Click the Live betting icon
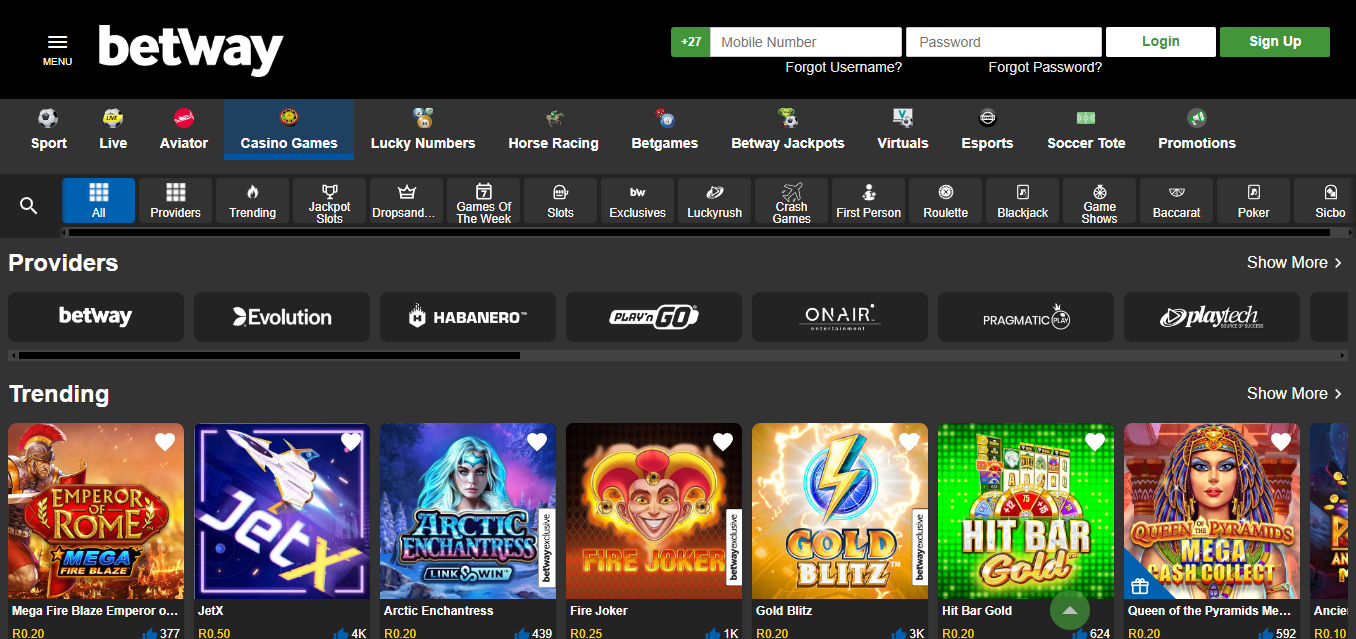The image size is (1356, 639). coord(112,128)
